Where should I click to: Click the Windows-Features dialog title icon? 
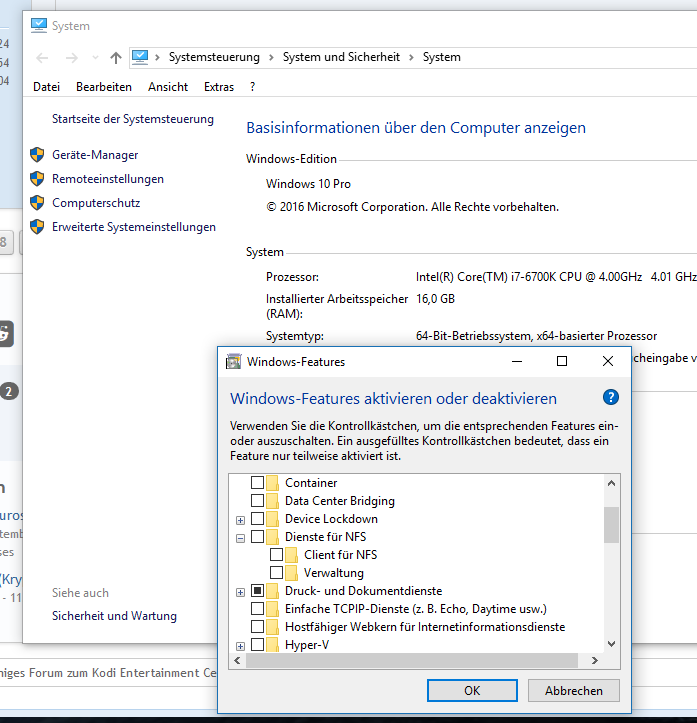coord(233,362)
